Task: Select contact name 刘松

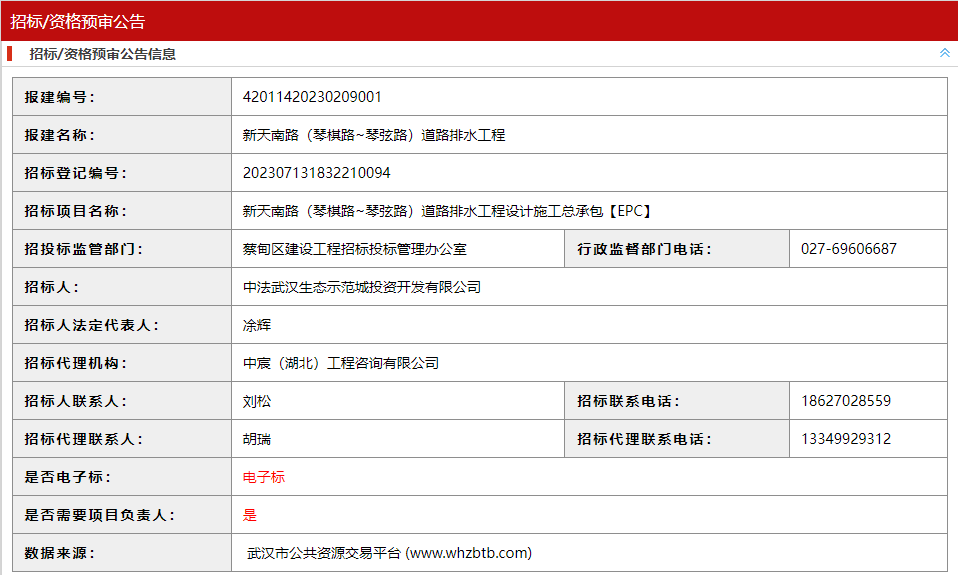Action: coord(257,401)
